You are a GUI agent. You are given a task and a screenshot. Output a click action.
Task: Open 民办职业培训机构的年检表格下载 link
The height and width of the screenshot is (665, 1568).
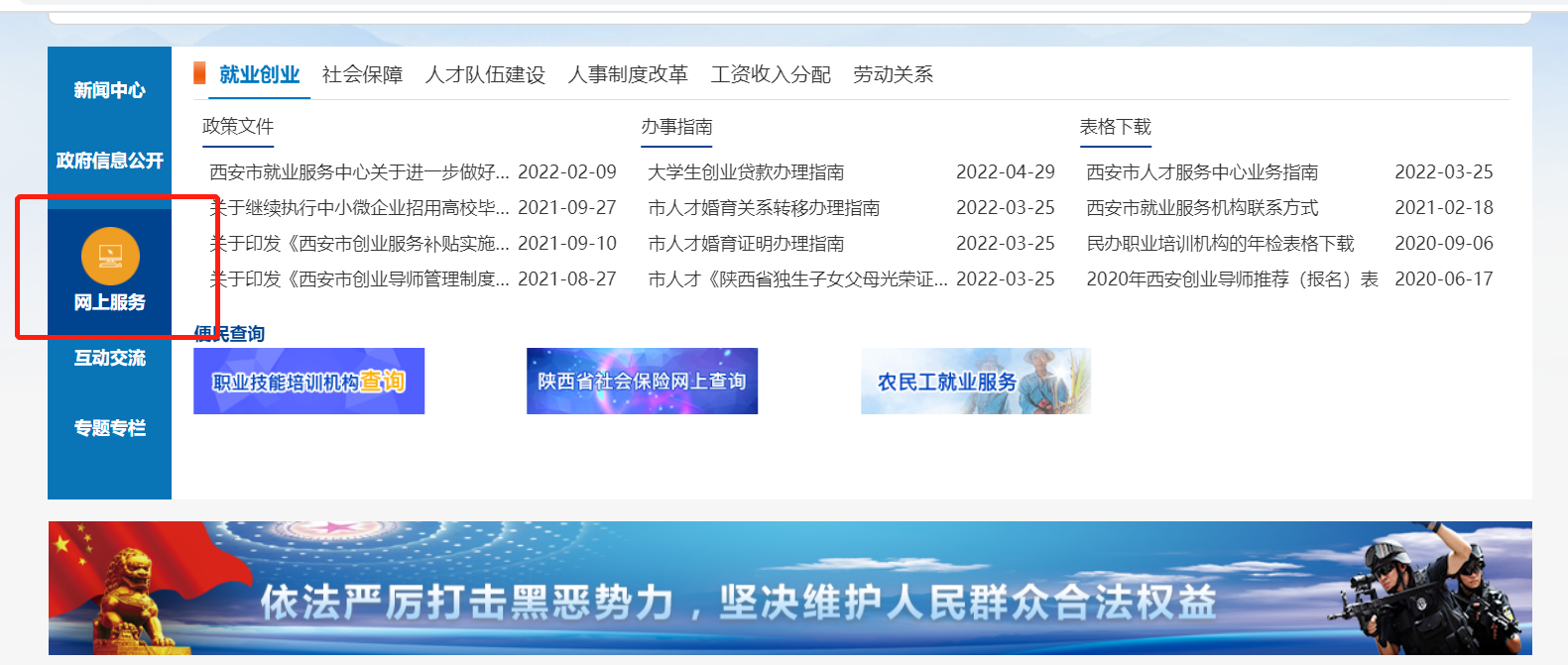click(1220, 244)
